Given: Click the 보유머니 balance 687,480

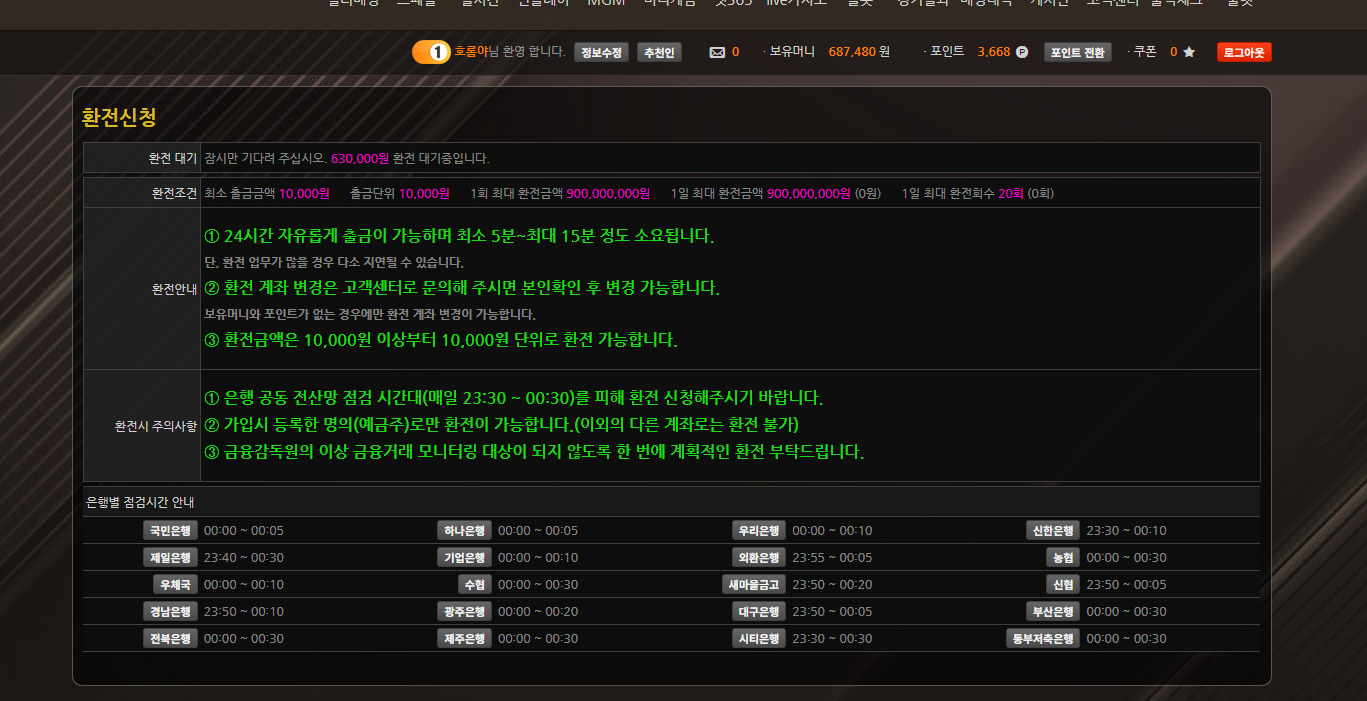Looking at the screenshot, I should 852,52.
